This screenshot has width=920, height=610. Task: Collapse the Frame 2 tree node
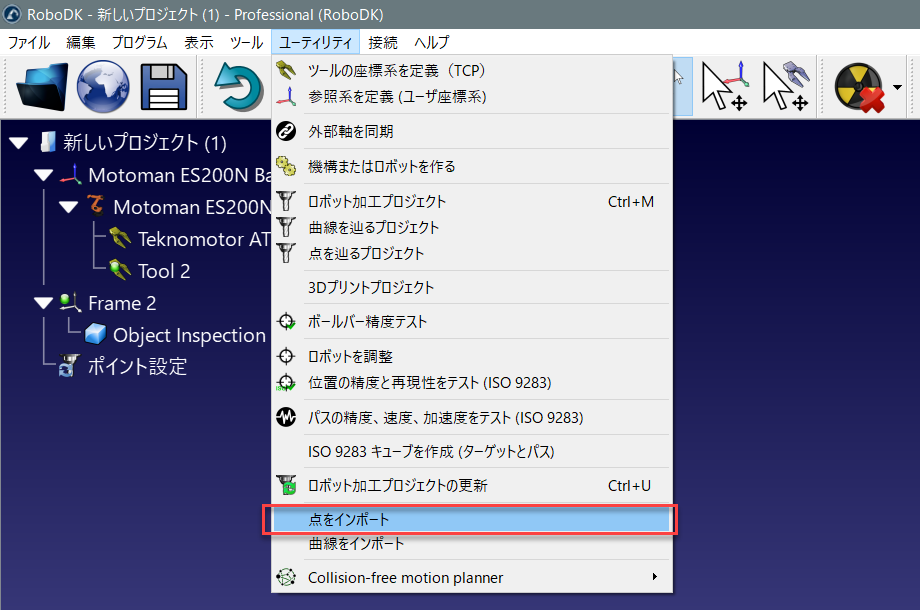tap(43, 303)
